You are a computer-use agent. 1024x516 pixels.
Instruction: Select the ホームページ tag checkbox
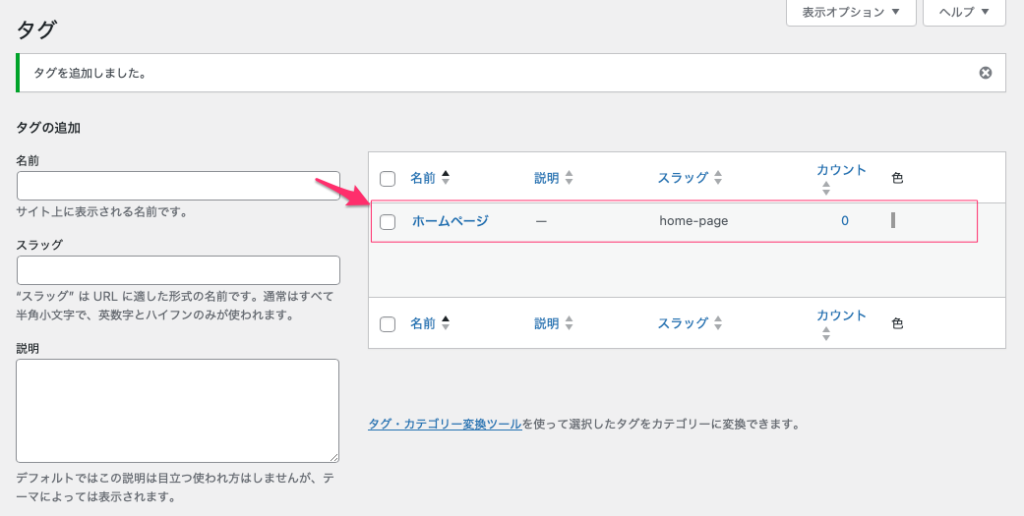tap(388, 222)
